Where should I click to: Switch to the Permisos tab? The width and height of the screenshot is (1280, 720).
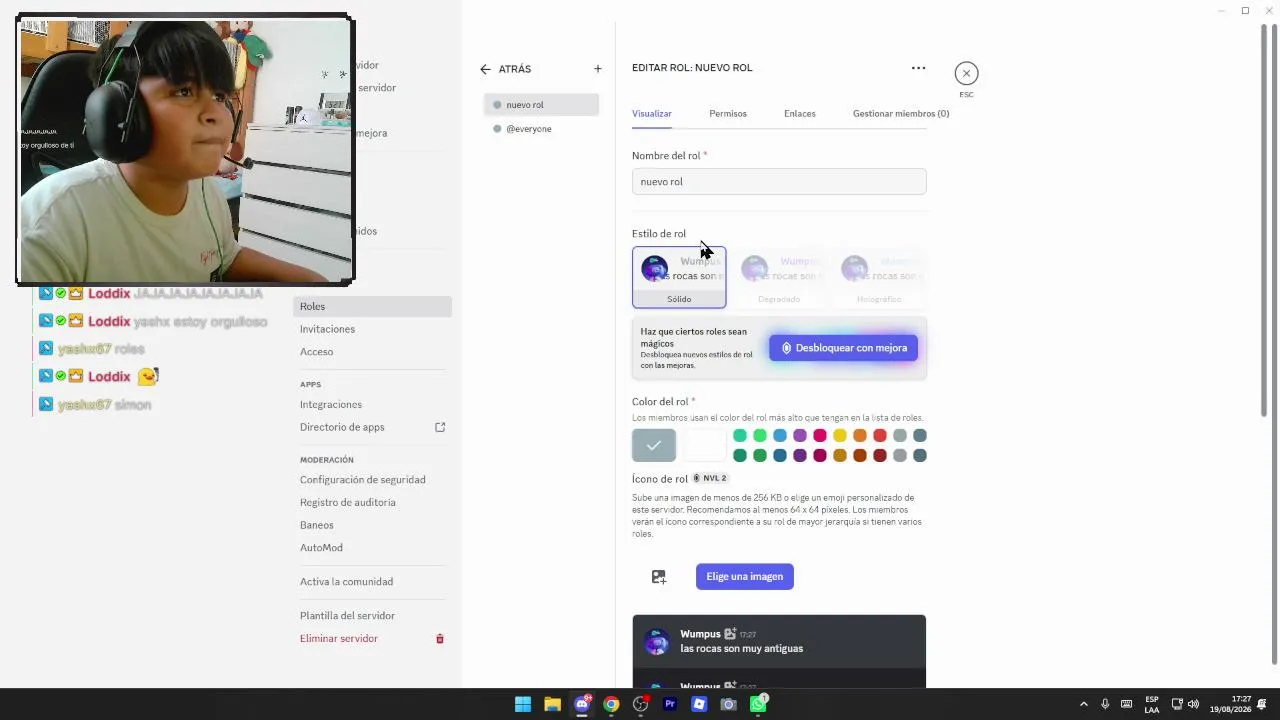point(728,114)
